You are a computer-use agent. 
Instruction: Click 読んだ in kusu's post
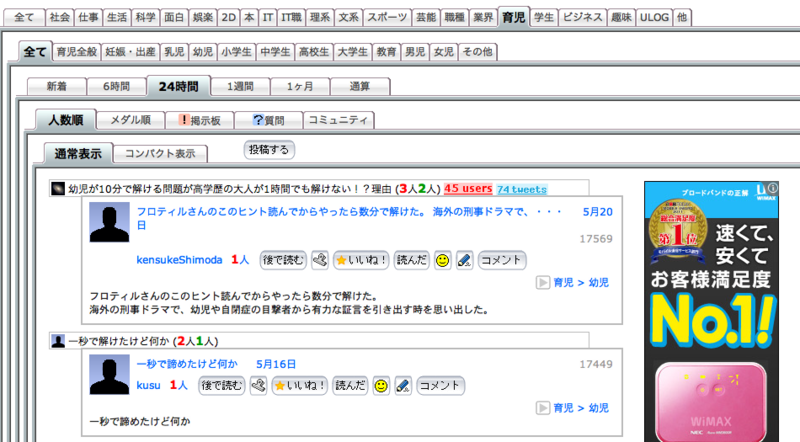350,386
